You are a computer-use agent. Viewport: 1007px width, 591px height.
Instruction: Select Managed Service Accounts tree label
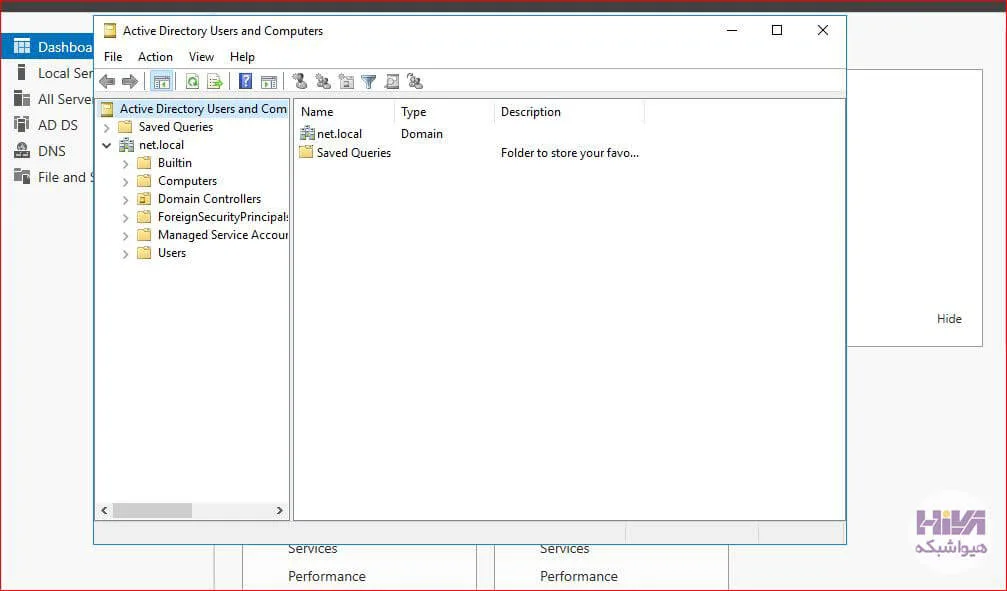[223, 234]
